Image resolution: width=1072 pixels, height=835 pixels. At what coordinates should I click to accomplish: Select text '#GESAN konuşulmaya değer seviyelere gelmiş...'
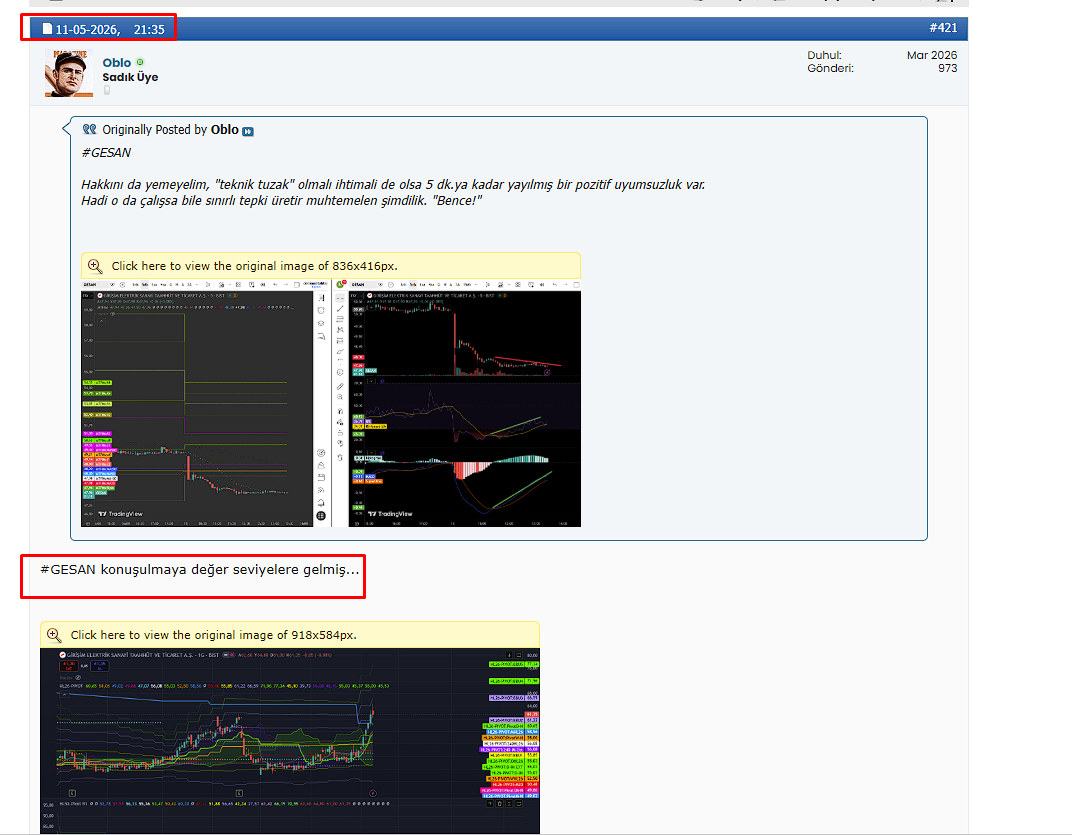[200, 570]
